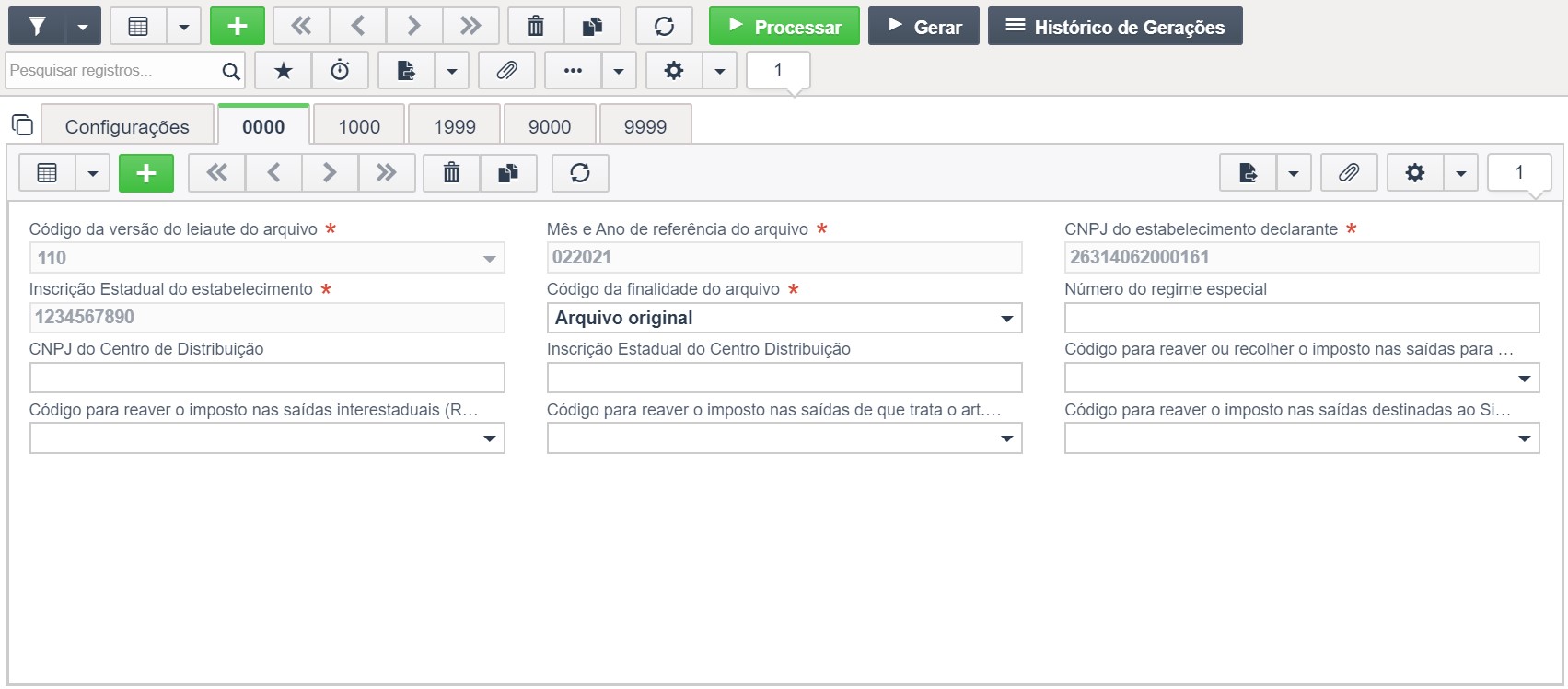This screenshot has height=689, width=1568.
Task: Expand Código para reaver saídas interestaduais dropdown
Action: (x=267, y=438)
